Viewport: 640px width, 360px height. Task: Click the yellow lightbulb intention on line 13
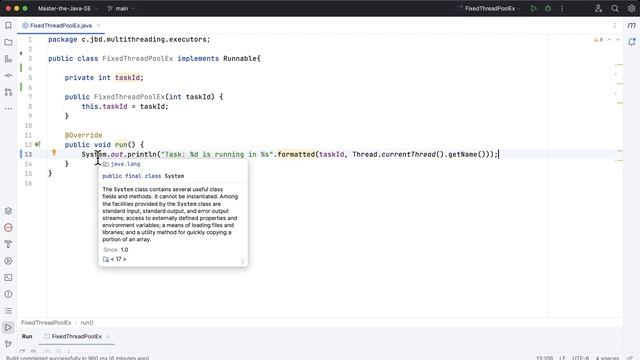pyautogui.click(x=54, y=153)
